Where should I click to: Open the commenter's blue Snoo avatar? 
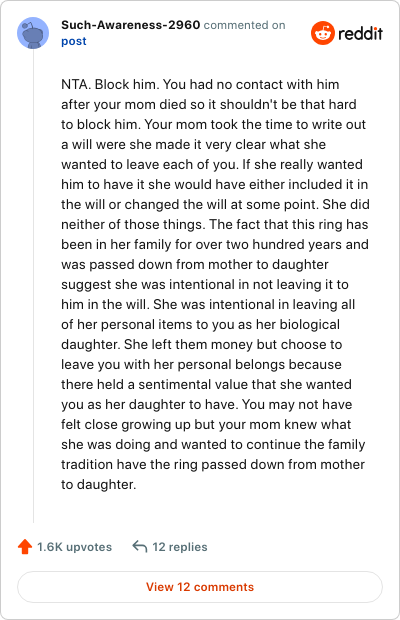coord(33,33)
